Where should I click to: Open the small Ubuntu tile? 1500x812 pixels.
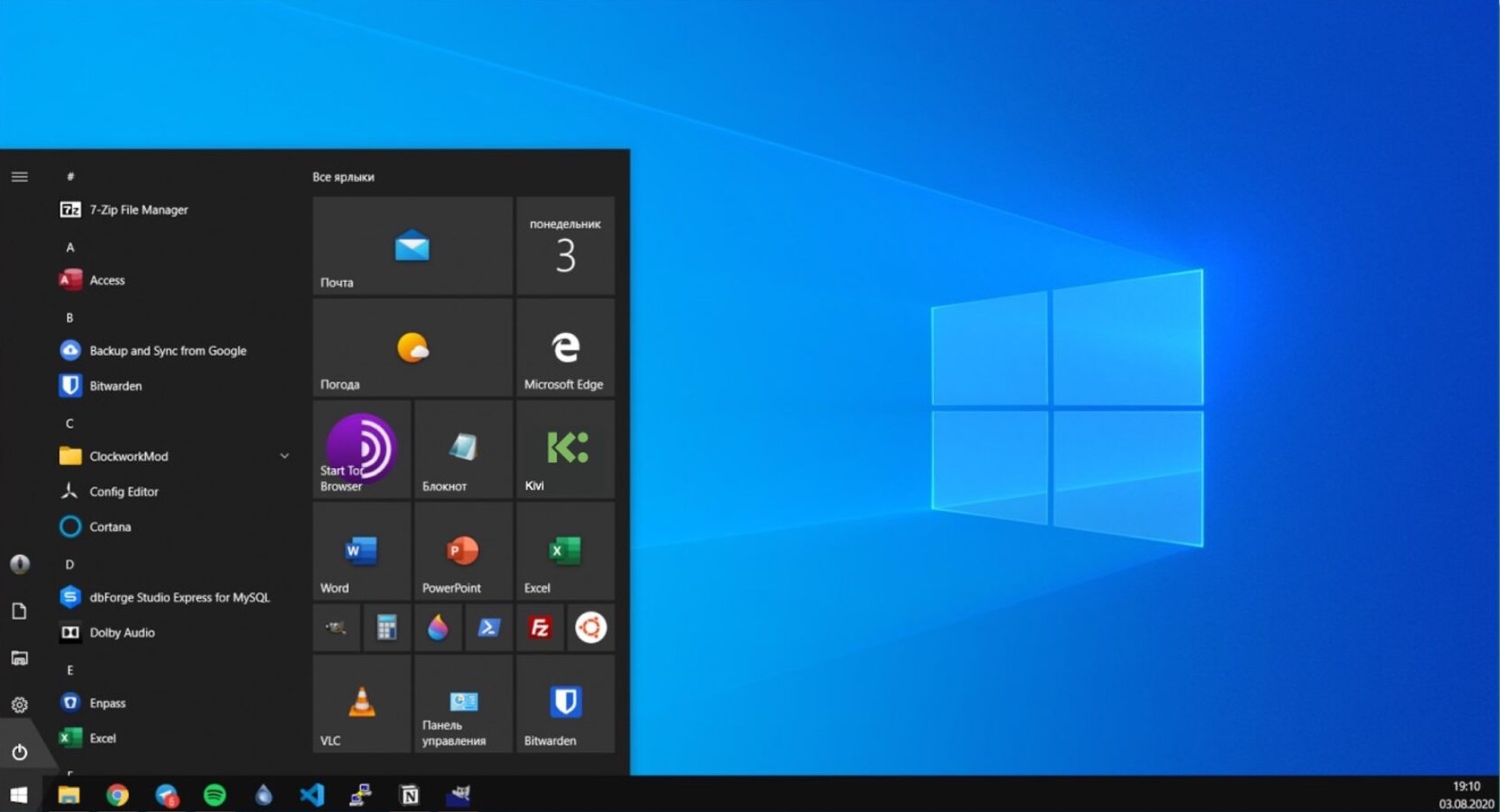click(591, 628)
